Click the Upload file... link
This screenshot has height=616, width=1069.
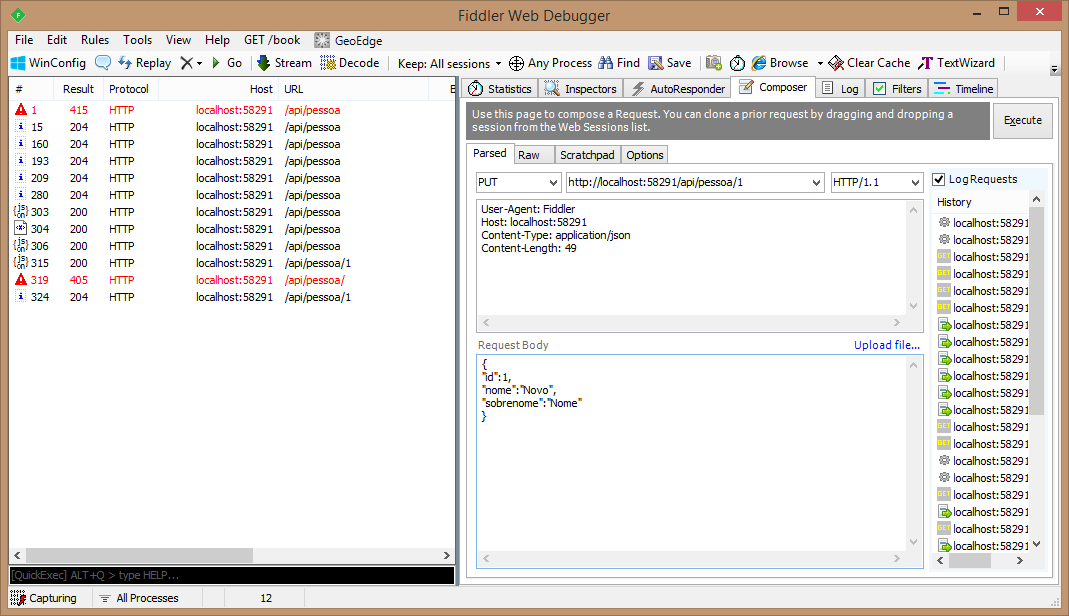tap(886, 345)
